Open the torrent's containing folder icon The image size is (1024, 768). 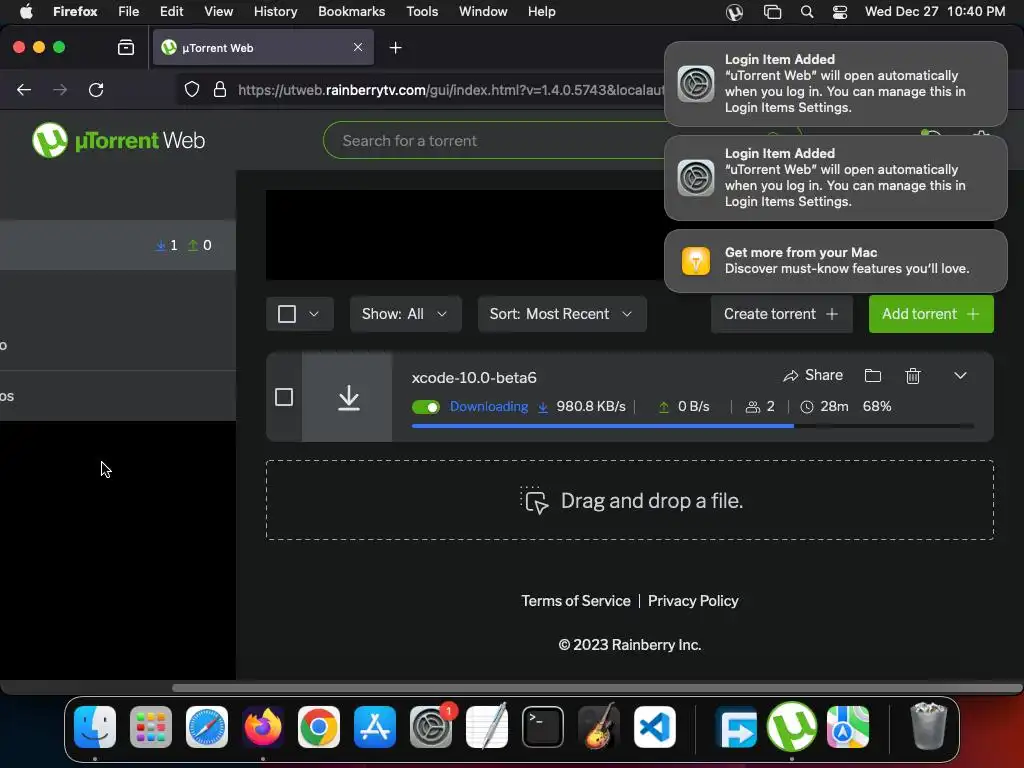click(x=872, y=376)
